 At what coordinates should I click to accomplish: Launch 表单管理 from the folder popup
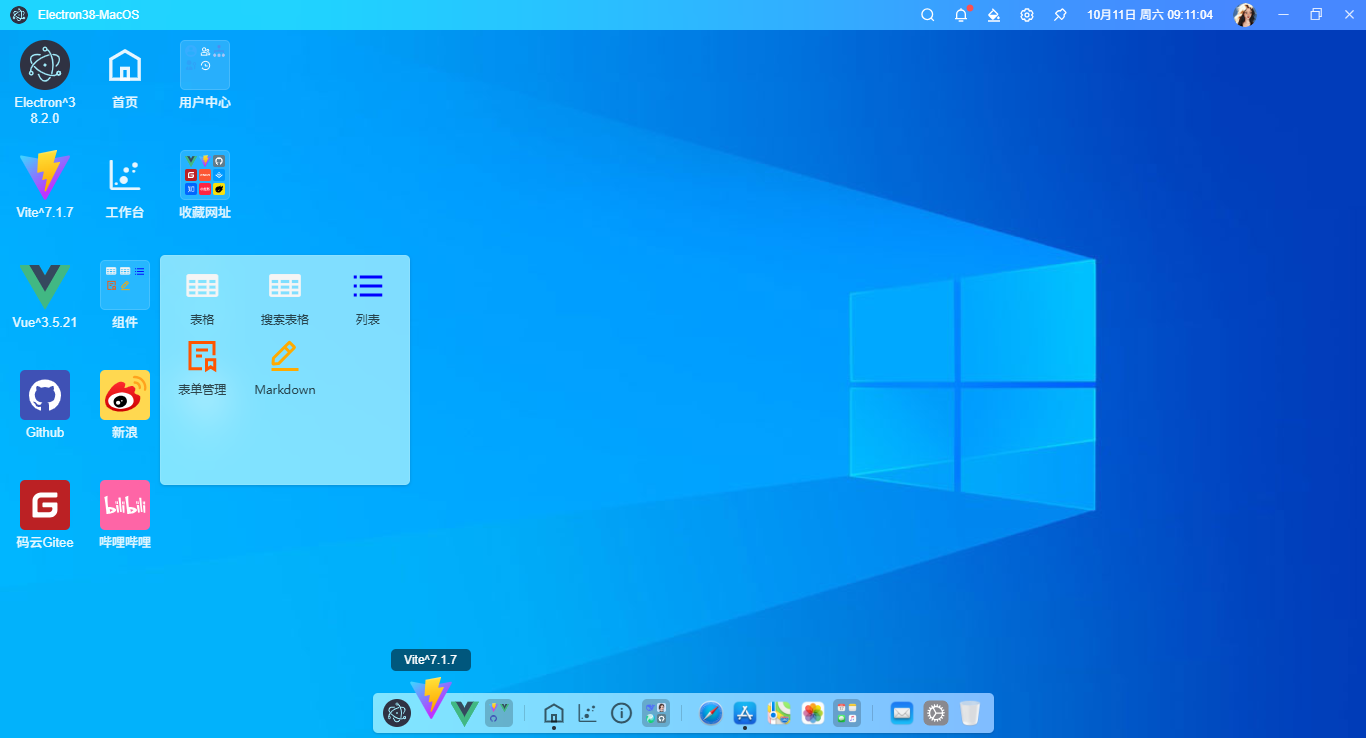point(202,357)
